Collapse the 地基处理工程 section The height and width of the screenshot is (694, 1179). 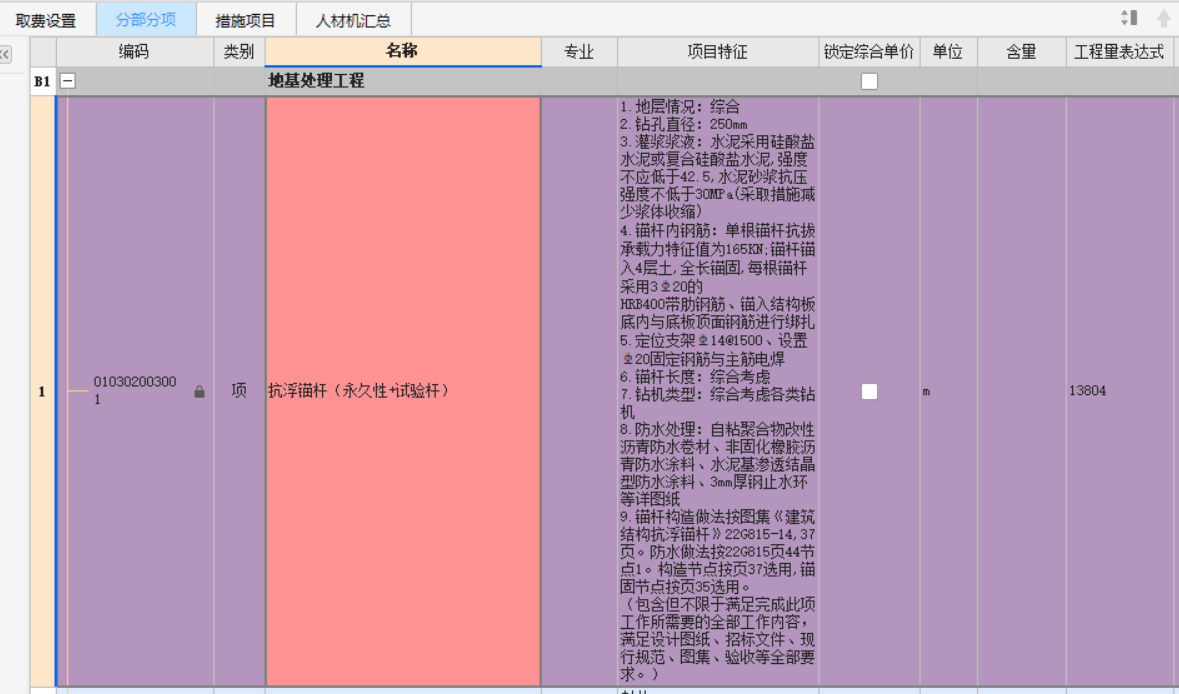tap(68, 80)
